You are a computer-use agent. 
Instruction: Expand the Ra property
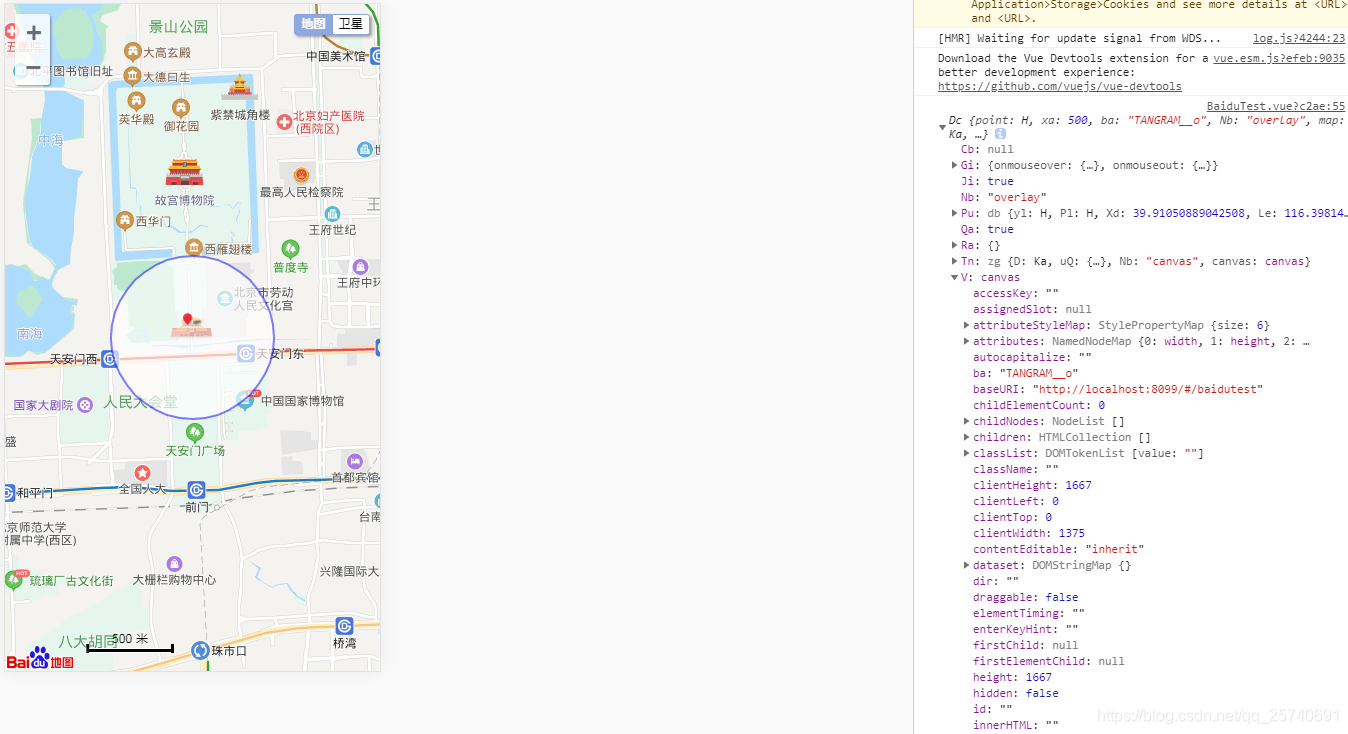point(955,245)
